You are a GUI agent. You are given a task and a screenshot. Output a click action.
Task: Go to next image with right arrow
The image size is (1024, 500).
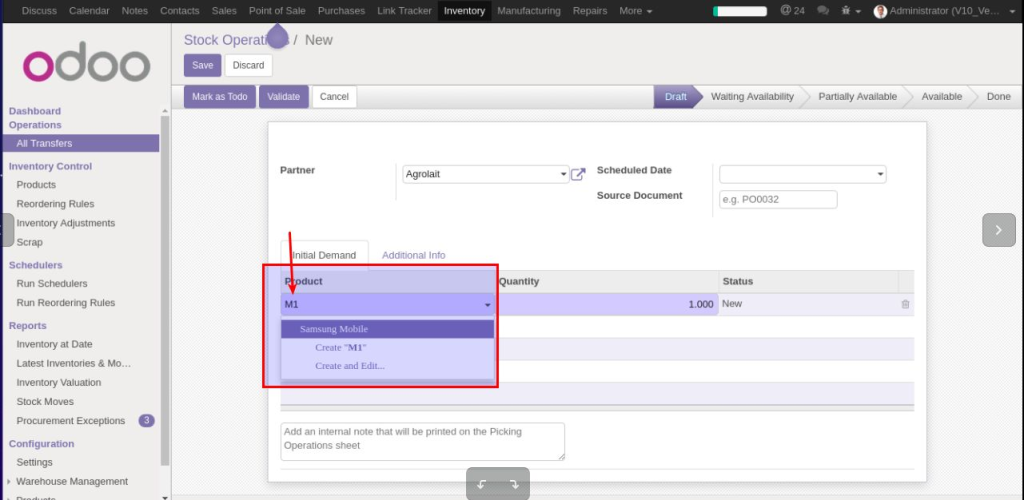[x=998, y=229]
